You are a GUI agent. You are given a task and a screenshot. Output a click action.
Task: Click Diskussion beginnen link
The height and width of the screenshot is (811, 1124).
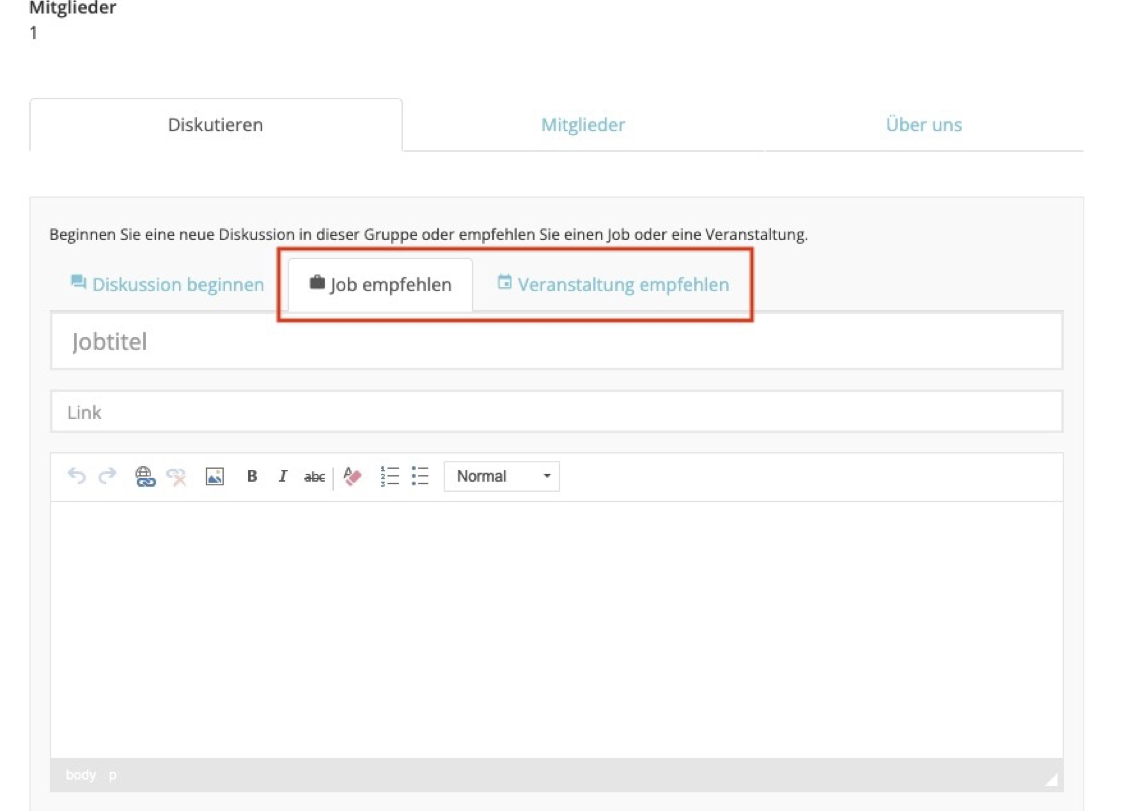coord(167,284)
